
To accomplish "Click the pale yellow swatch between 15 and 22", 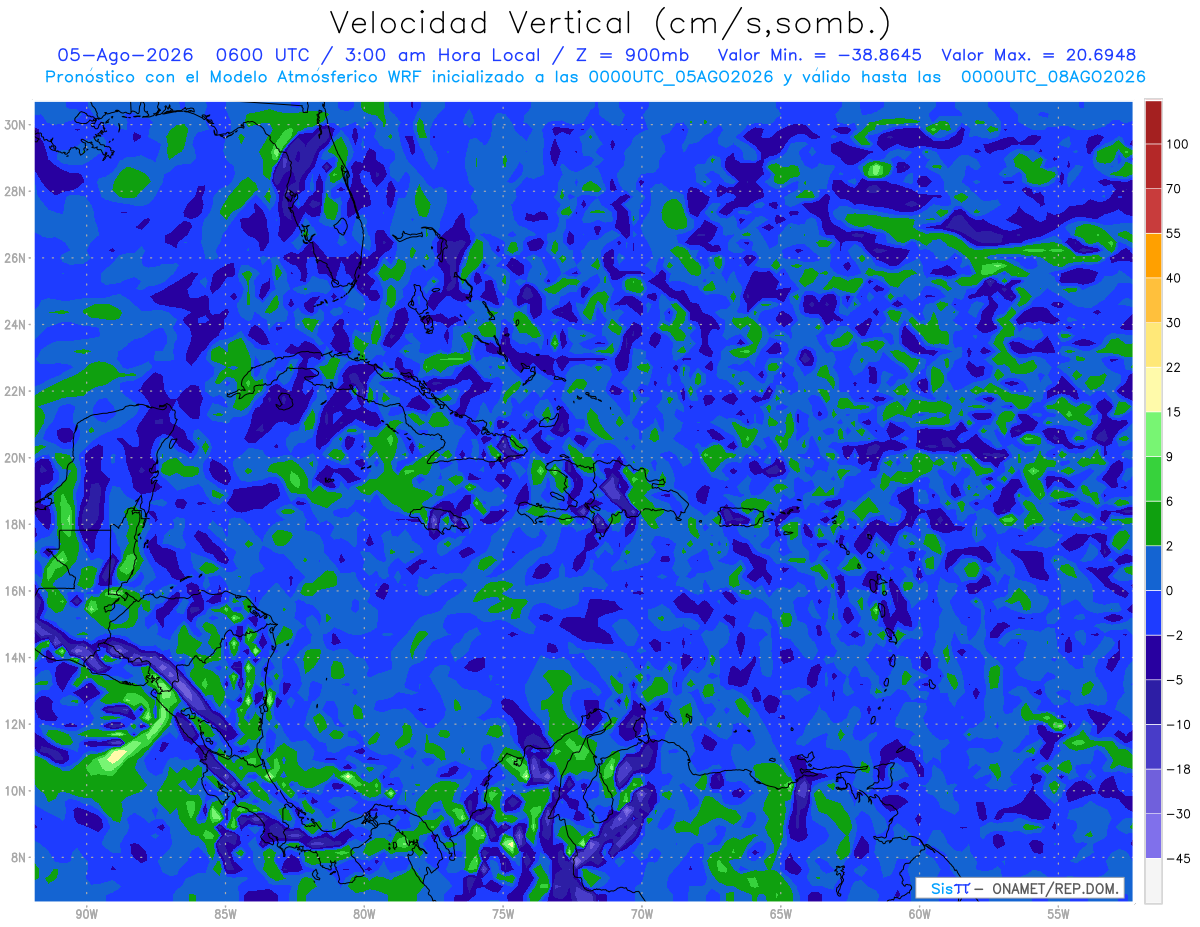I will click(x=1153, y=390).
